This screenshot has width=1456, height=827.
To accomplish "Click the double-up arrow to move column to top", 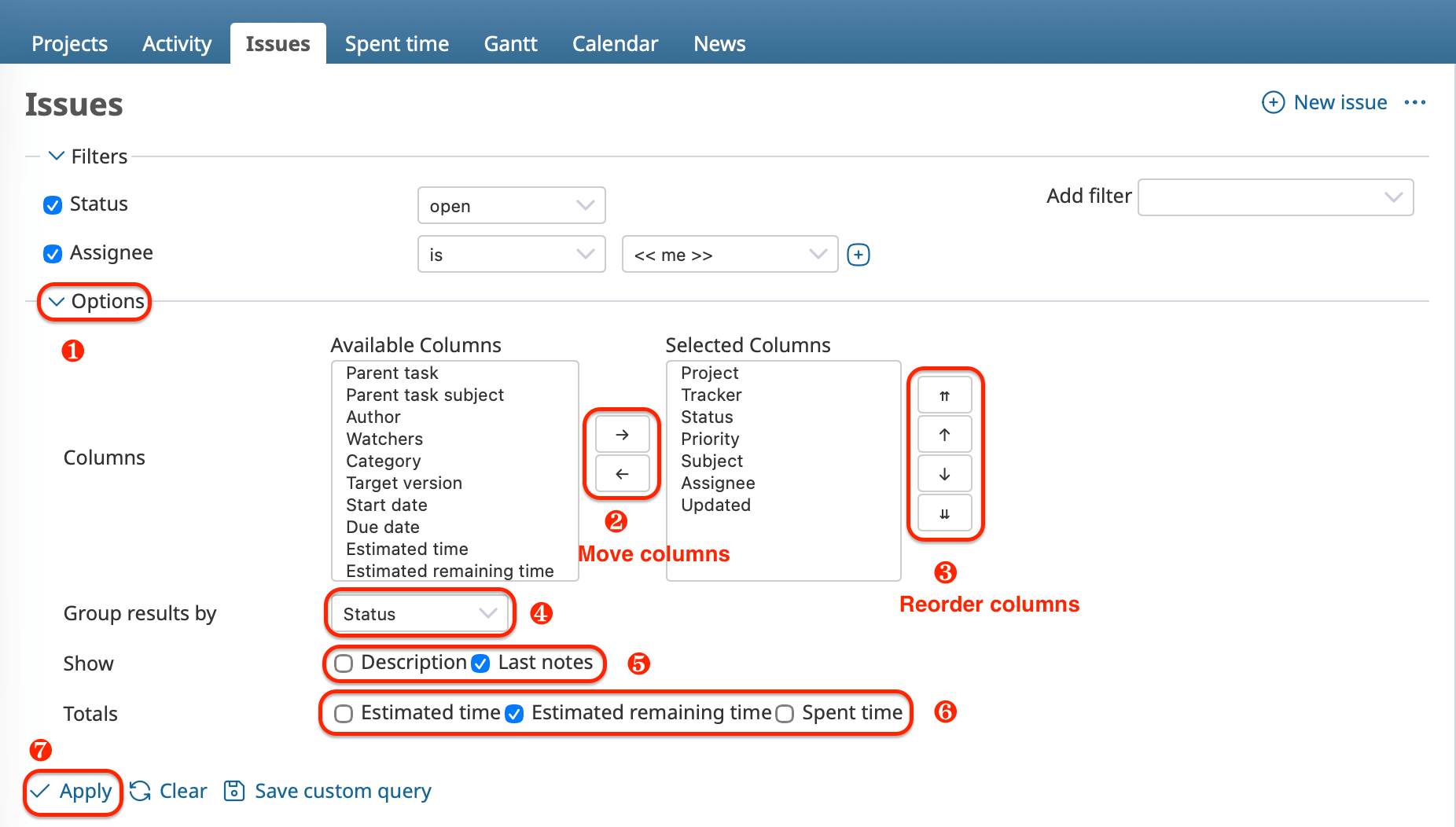I will click(x=943, y=395).
